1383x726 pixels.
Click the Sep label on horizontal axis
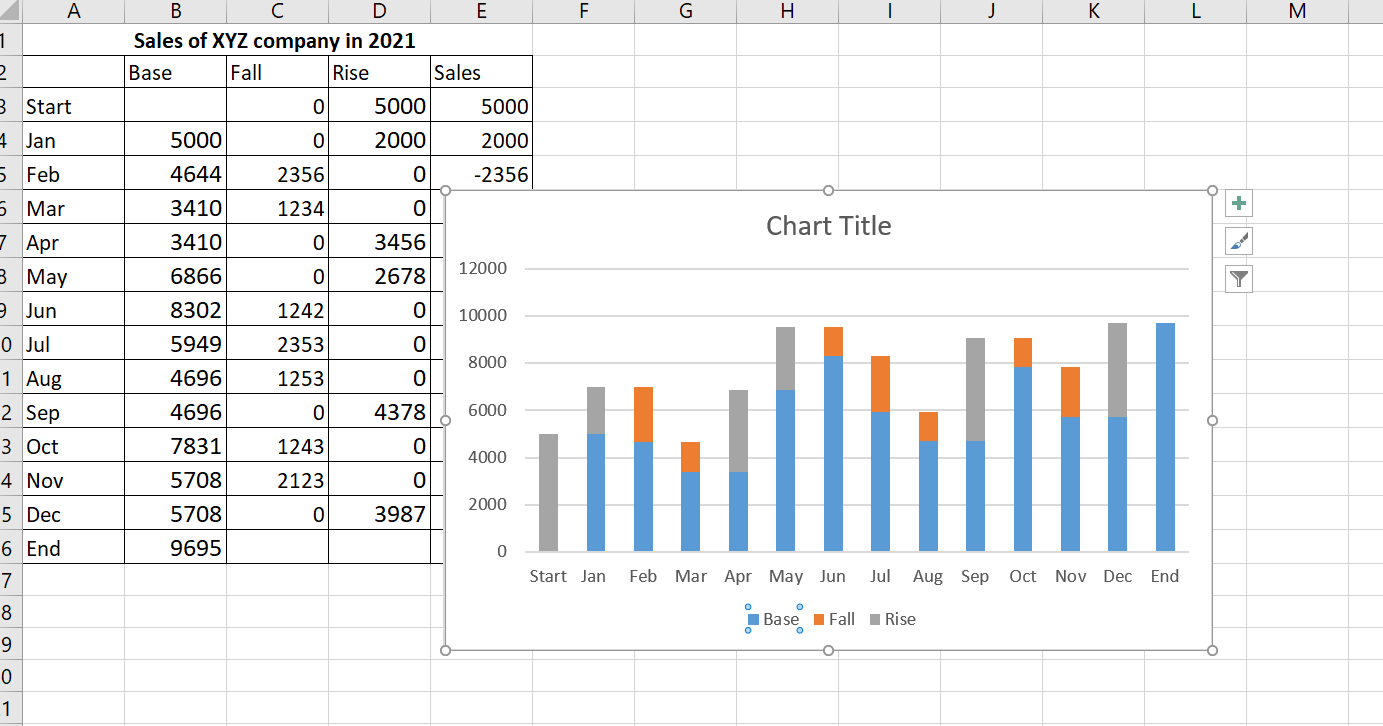pyautogui.click(x=974, y=576)
